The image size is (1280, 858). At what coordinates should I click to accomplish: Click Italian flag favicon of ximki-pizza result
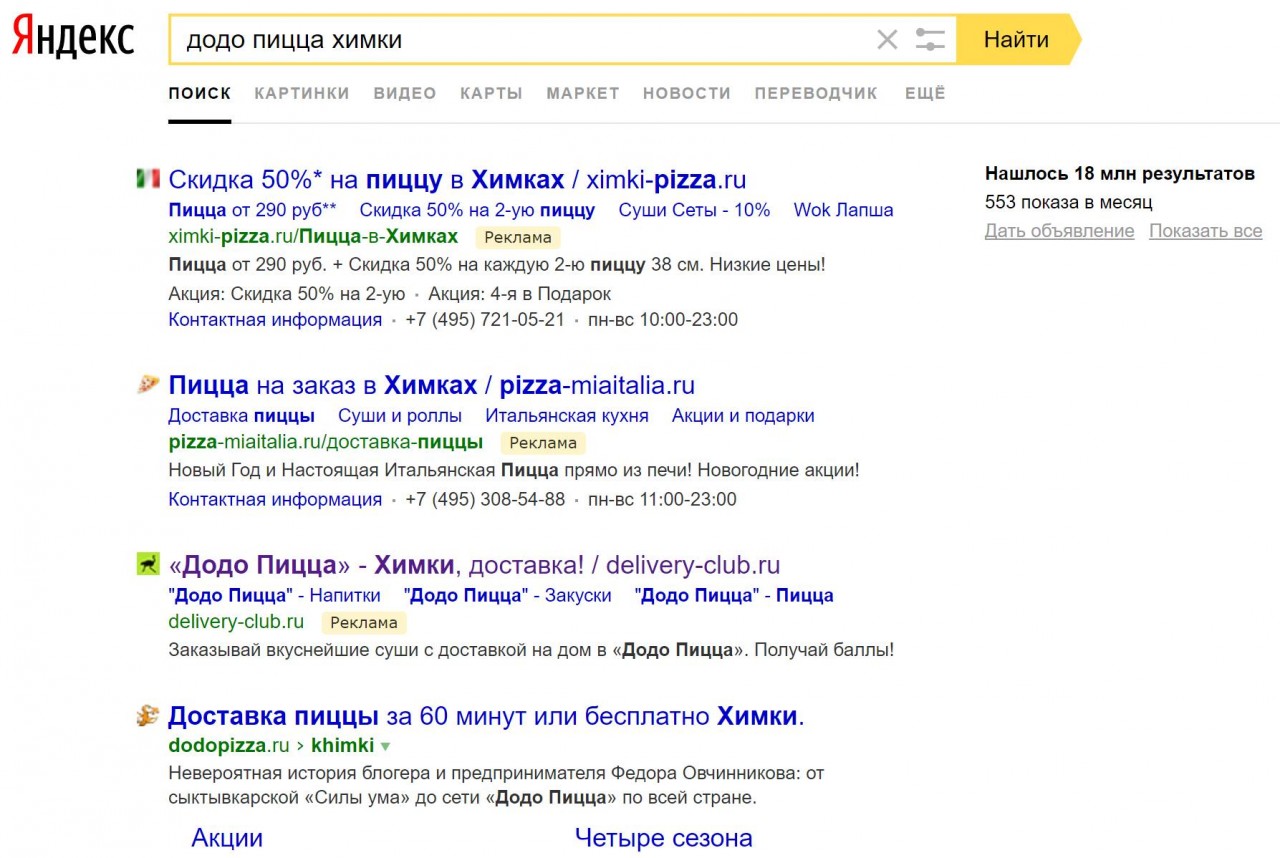tap(148, 179)
